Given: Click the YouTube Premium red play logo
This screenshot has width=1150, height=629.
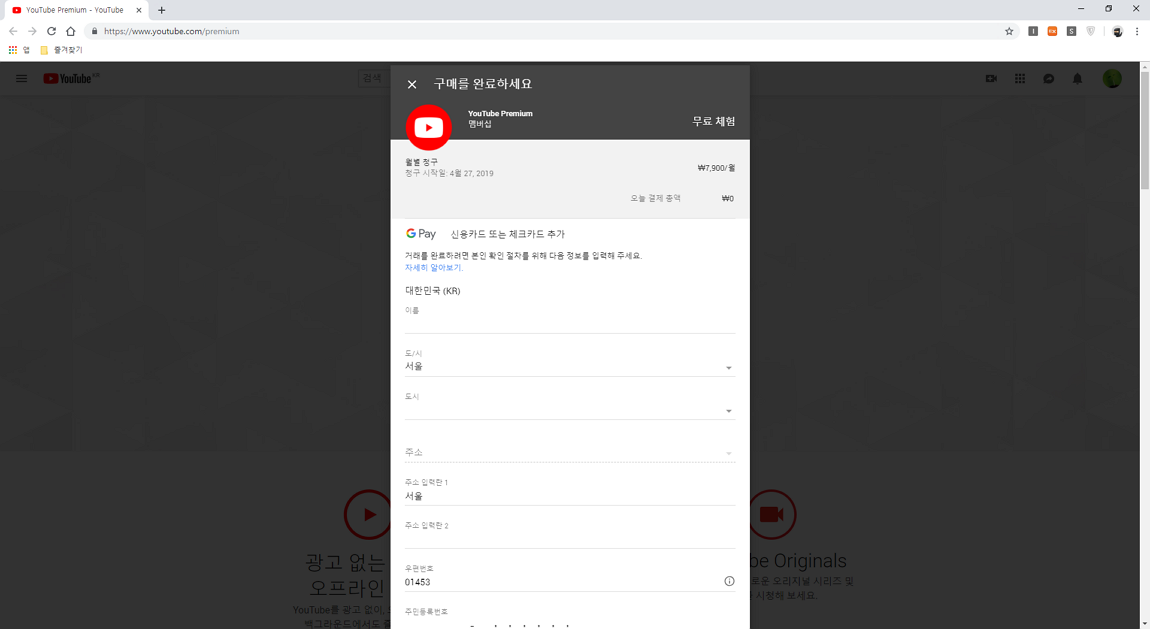Looking at the screenshot, I should click(x=428, y=128).
